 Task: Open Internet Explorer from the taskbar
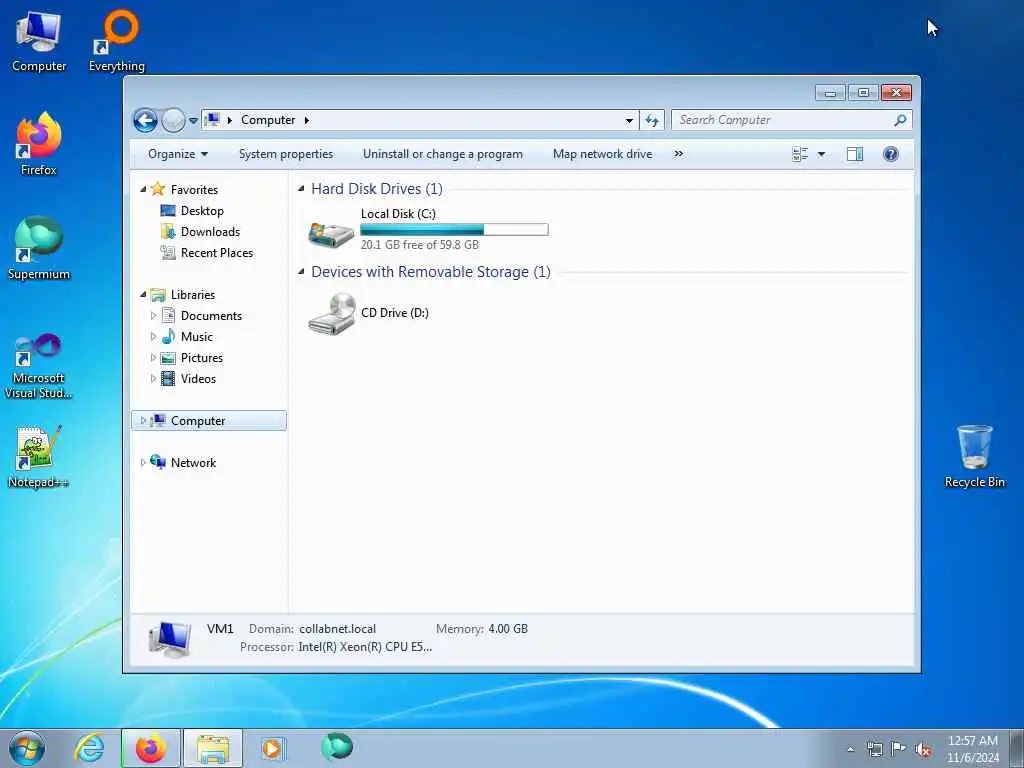coord(89,748)
